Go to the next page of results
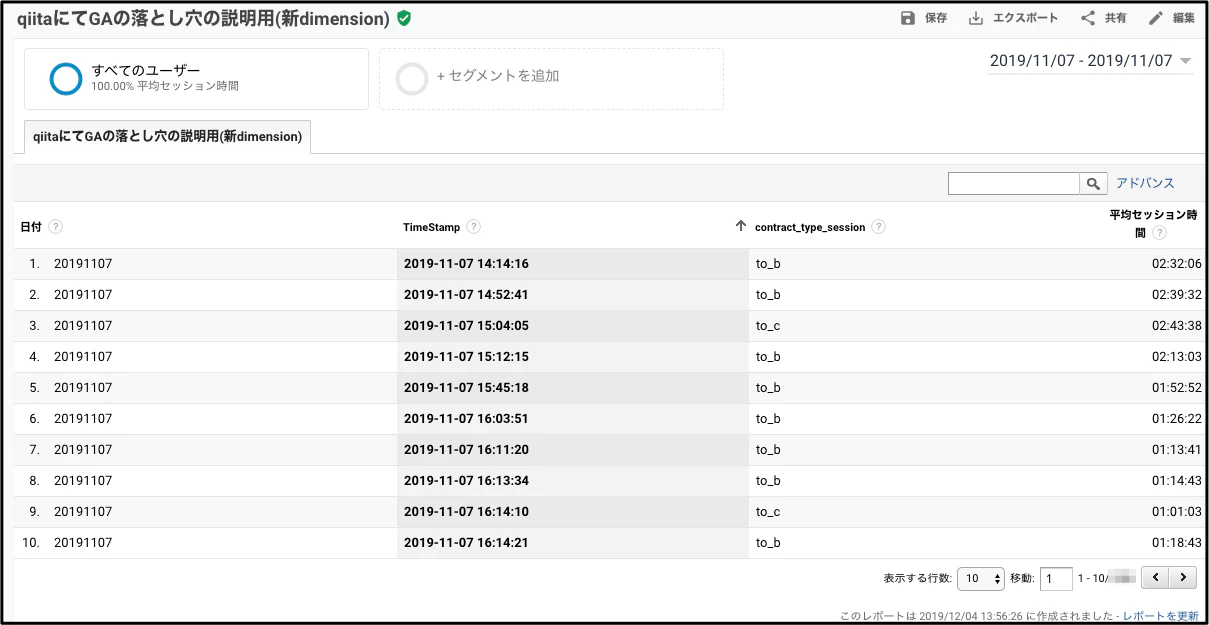Image resolution: width=1209 pixels, height=625 pixels. tap(1183, 578)
